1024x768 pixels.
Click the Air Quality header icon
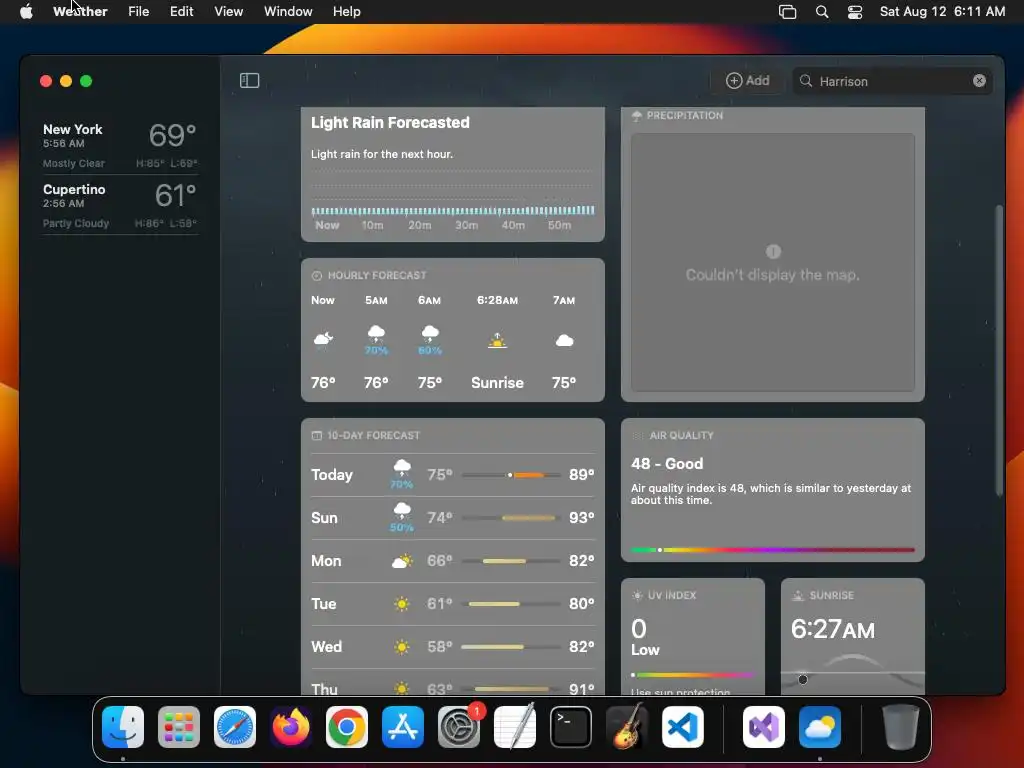click(x=637, y=436)
